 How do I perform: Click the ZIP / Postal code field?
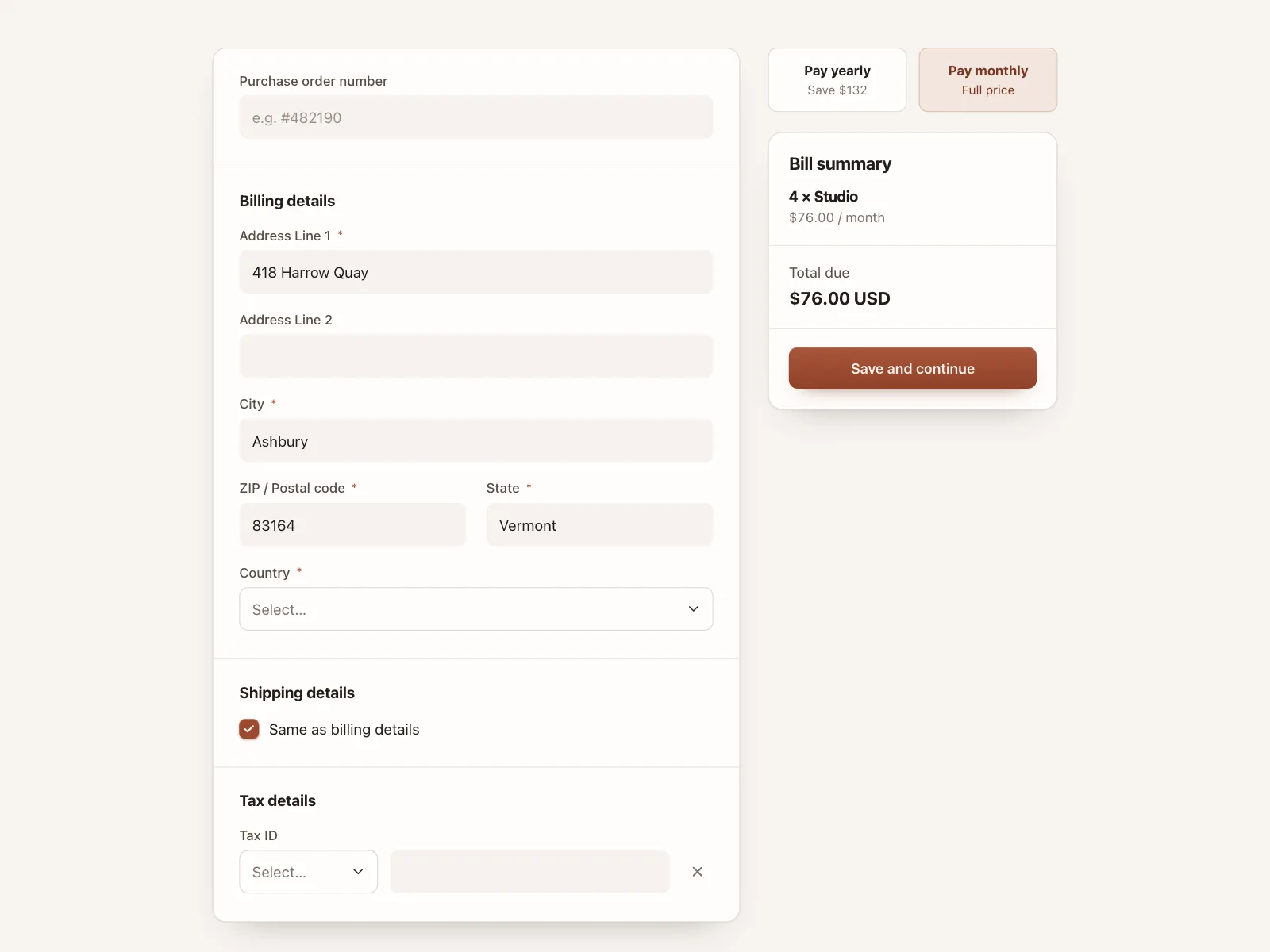(352, 525)
